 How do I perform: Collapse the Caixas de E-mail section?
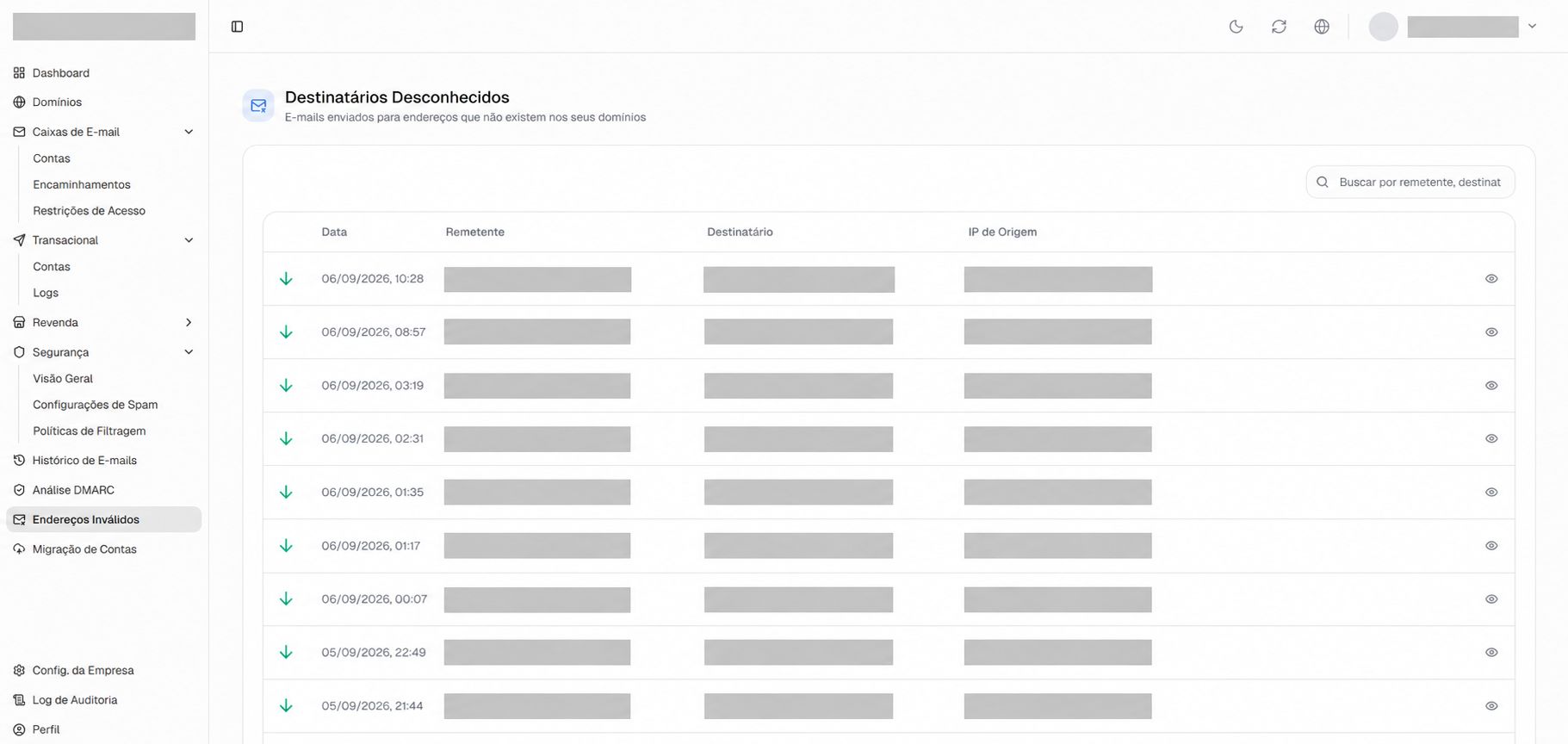click(x=189, y=132)
